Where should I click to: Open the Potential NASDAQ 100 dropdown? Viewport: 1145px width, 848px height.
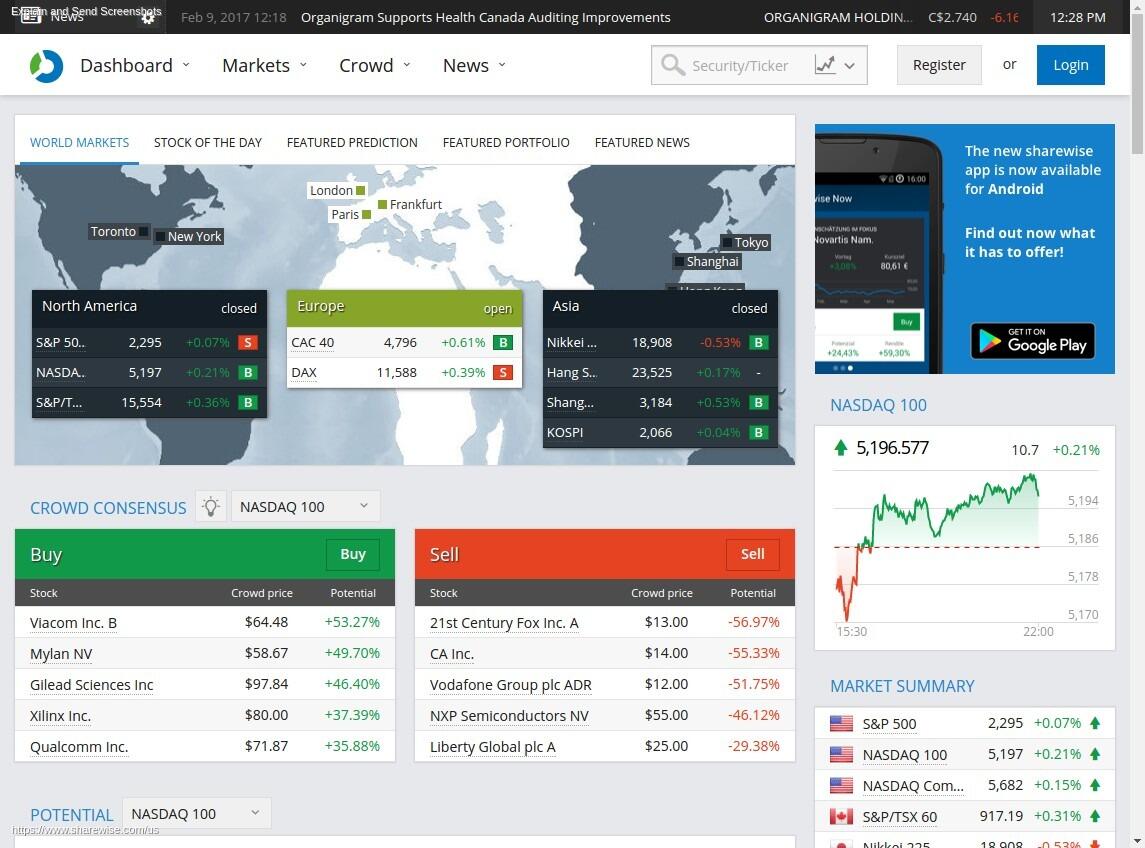[196, 813]
